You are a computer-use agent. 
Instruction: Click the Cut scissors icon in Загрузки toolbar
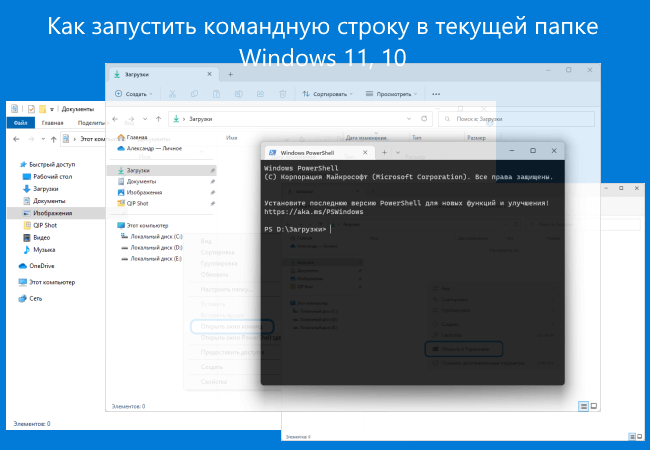tap(172, 94)
